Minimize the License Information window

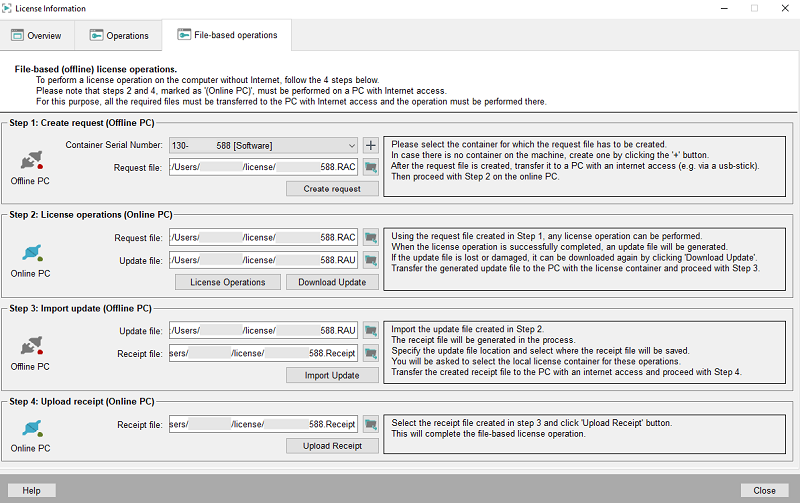point(724,8)
